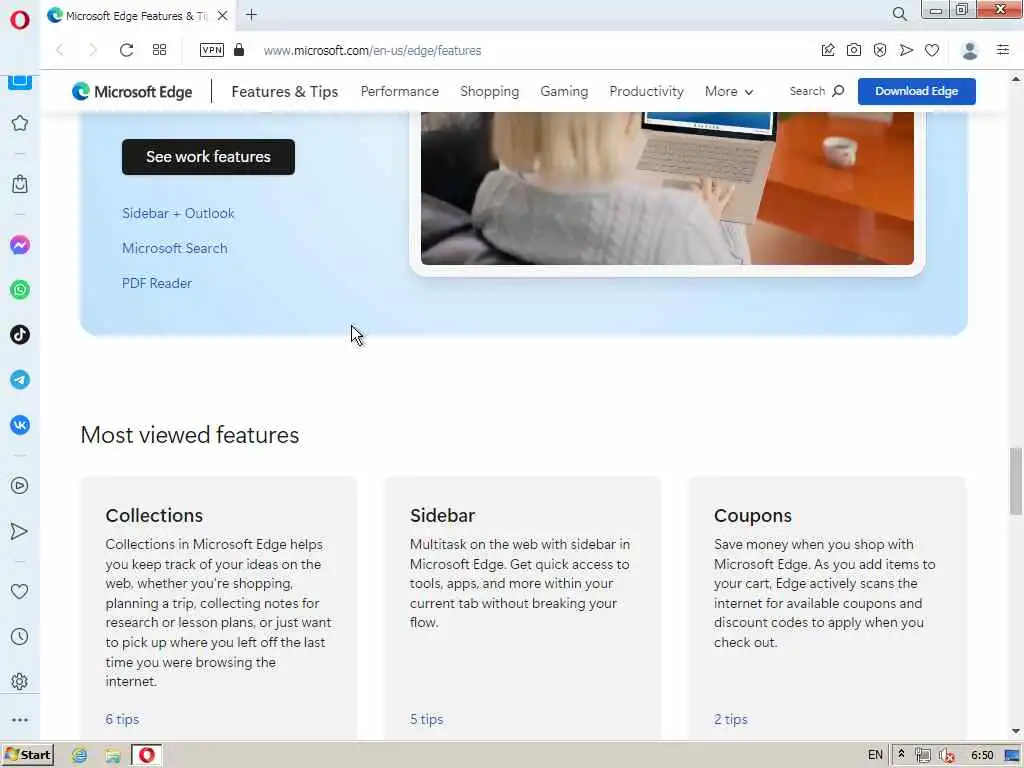Image resolution: width=1024 pixels, height=768 pixels.
Task: Open the Speed Dial start page grid
Action: pyautogui.click(x=159, y=50)
